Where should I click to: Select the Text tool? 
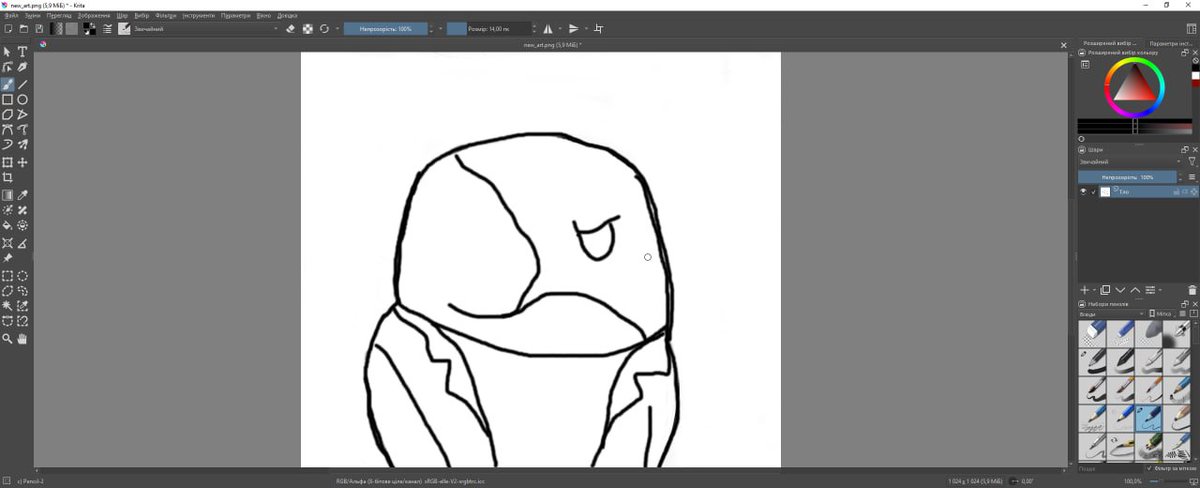tap(22, 51)
